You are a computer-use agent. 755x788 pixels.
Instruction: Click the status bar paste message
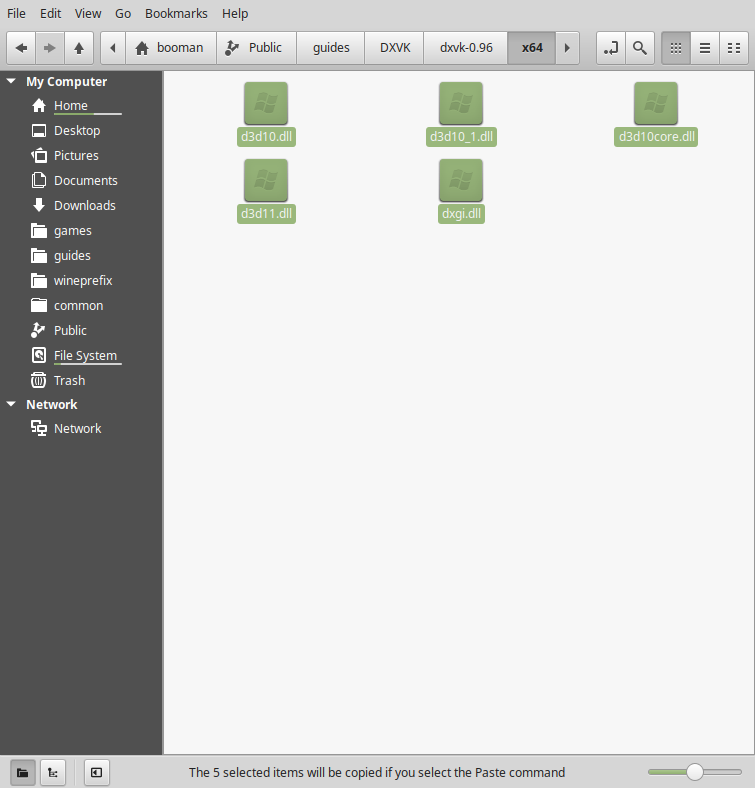[x=377, y=772]
